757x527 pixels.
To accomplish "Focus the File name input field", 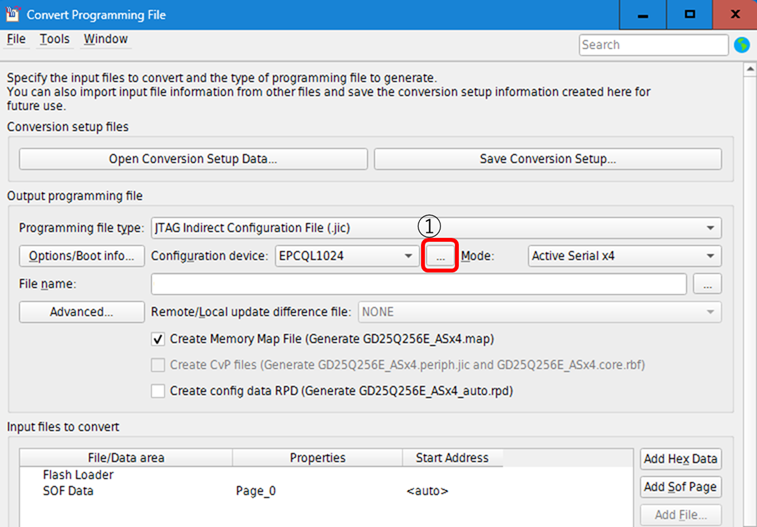I will (419, 284).
